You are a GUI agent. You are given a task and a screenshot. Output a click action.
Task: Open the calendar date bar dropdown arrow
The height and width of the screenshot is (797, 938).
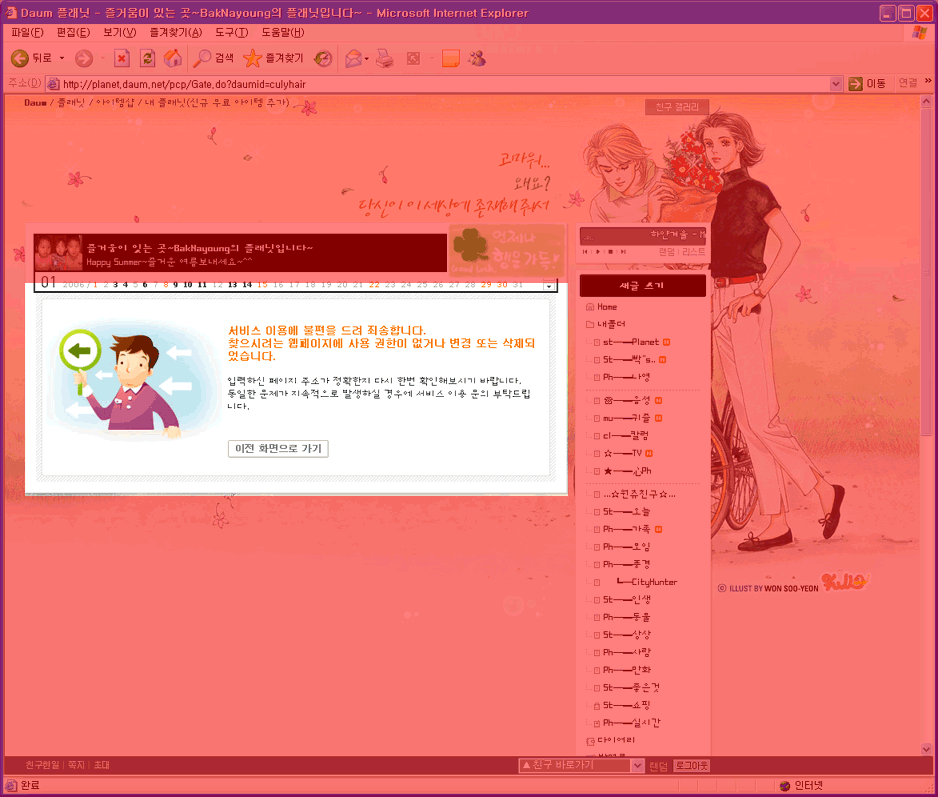pyautogui.click(x=548, y=285)
